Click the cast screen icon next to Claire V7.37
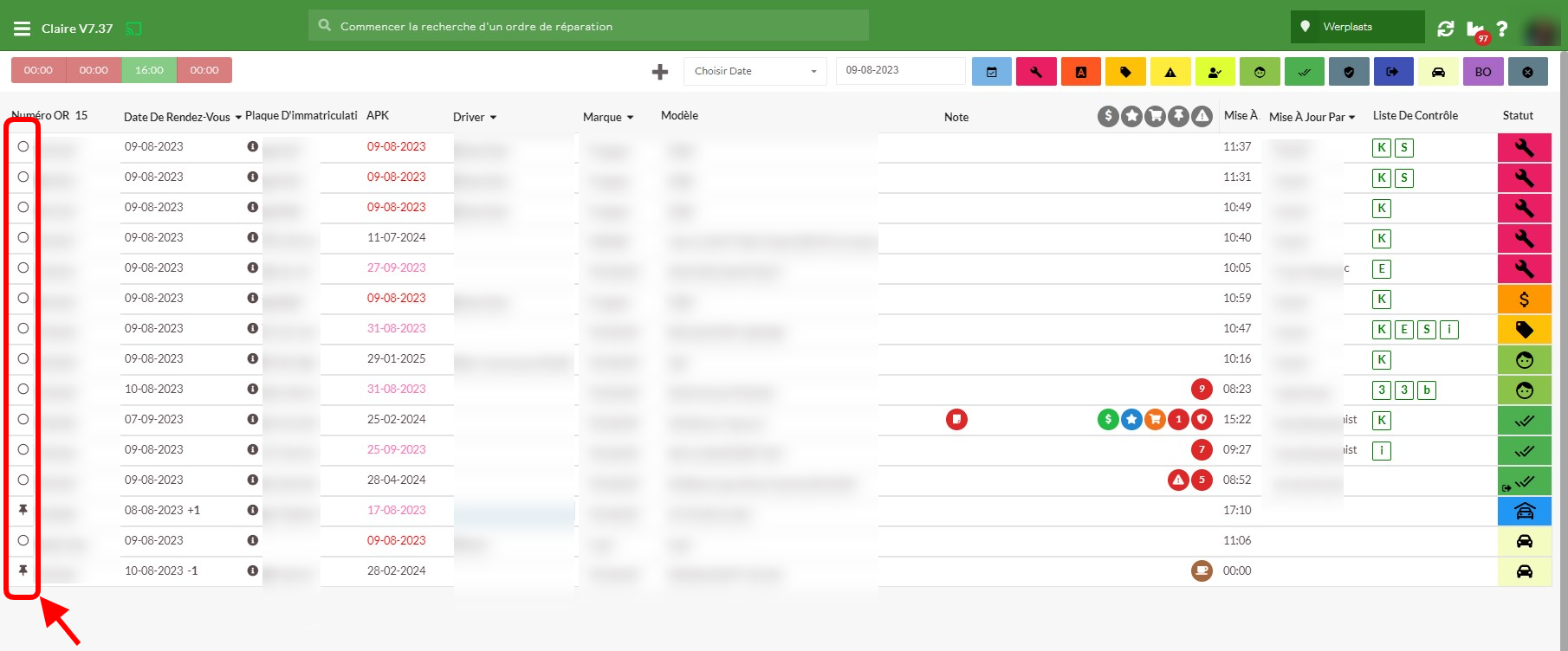This screenshot has width=1568, height=651. click(133, 29)
